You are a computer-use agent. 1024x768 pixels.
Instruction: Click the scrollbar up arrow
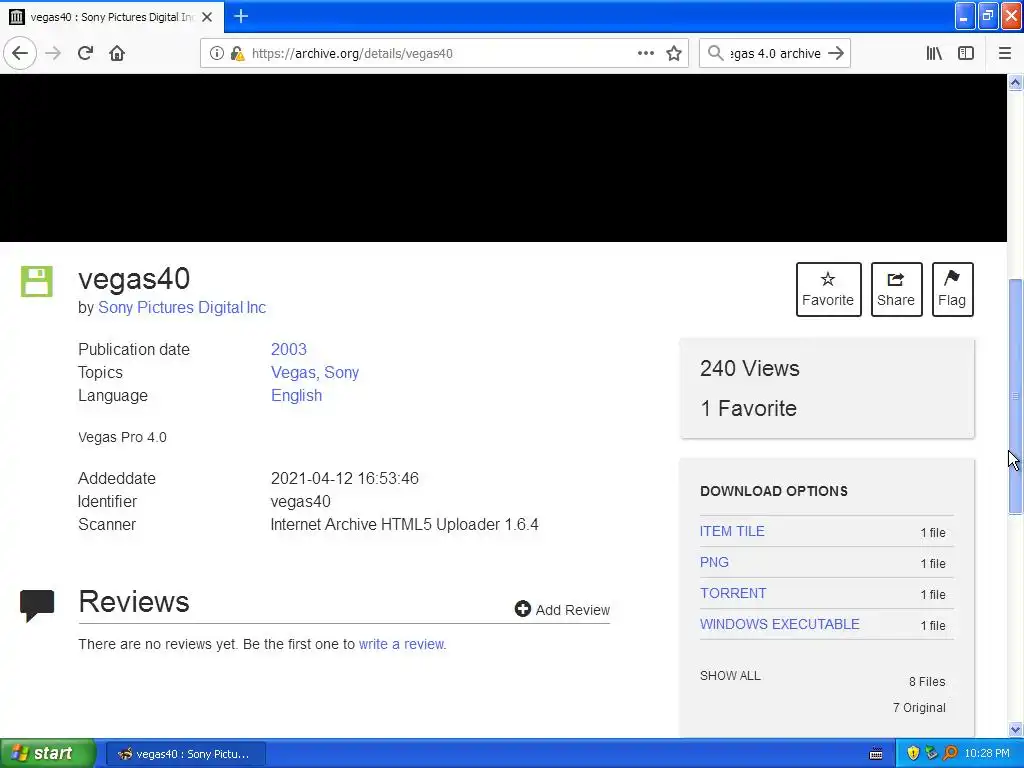(x=1015, y=82)
